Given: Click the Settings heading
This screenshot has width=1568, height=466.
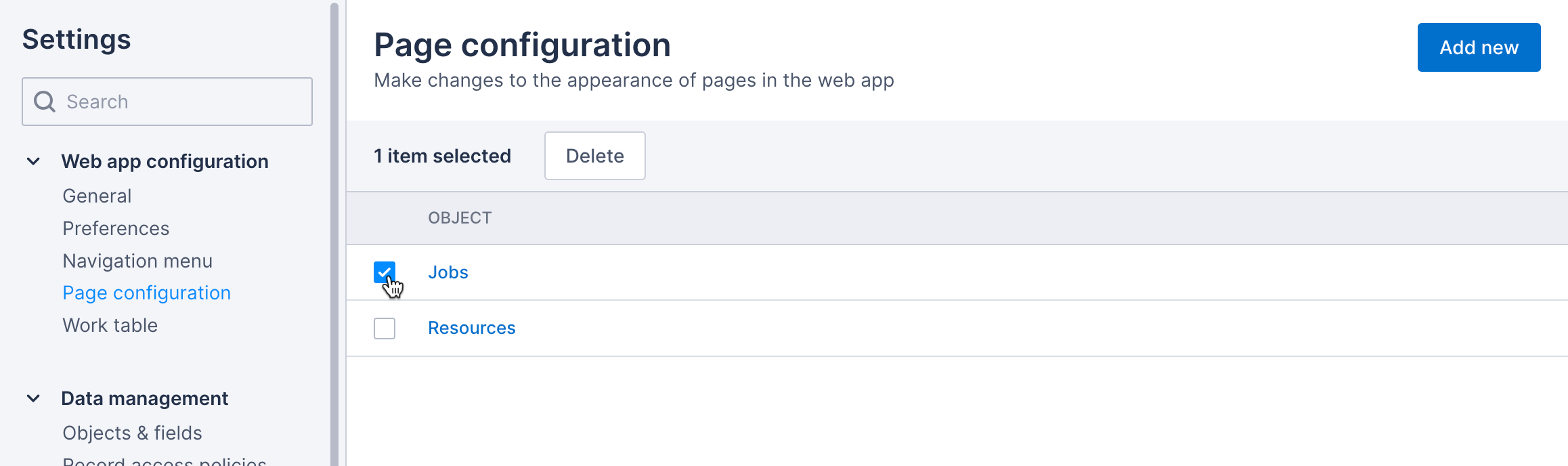Looking at the screenshot, I should [76, 39].
